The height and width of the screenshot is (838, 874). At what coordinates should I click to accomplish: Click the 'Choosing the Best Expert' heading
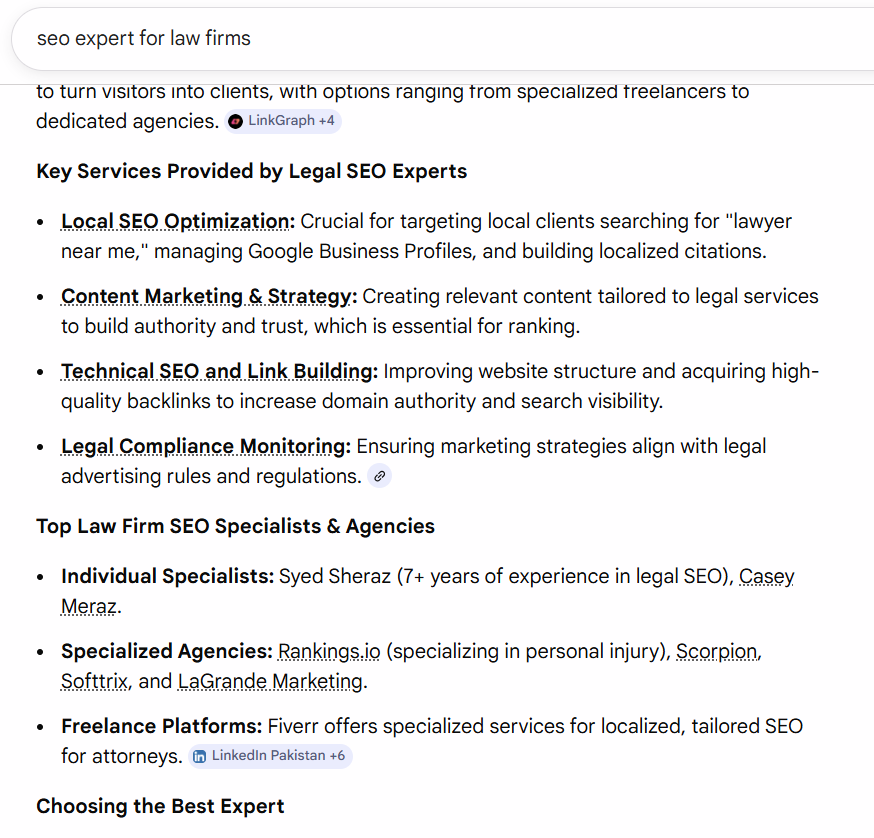click(160, 806)
